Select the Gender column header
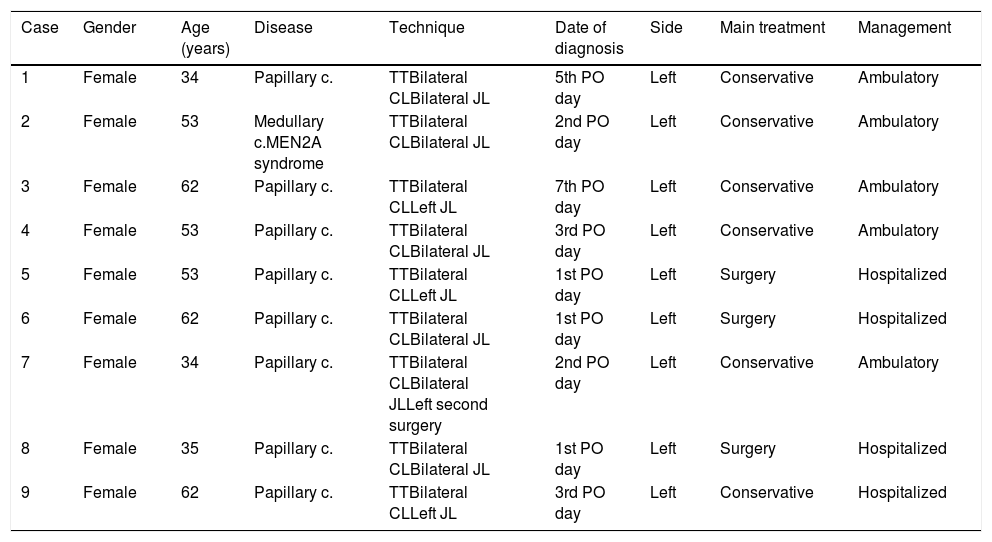This screenshot has height=542, width=992. tap(109, 28)
